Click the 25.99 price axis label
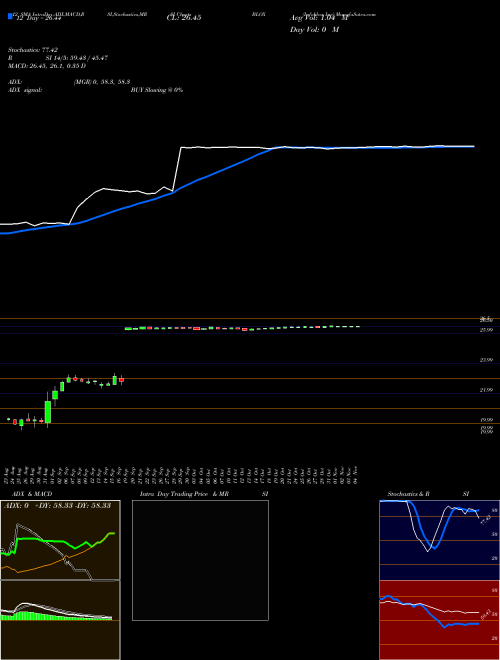The height and width of the screenshot is (660, 500). click(x=486, y=330)
